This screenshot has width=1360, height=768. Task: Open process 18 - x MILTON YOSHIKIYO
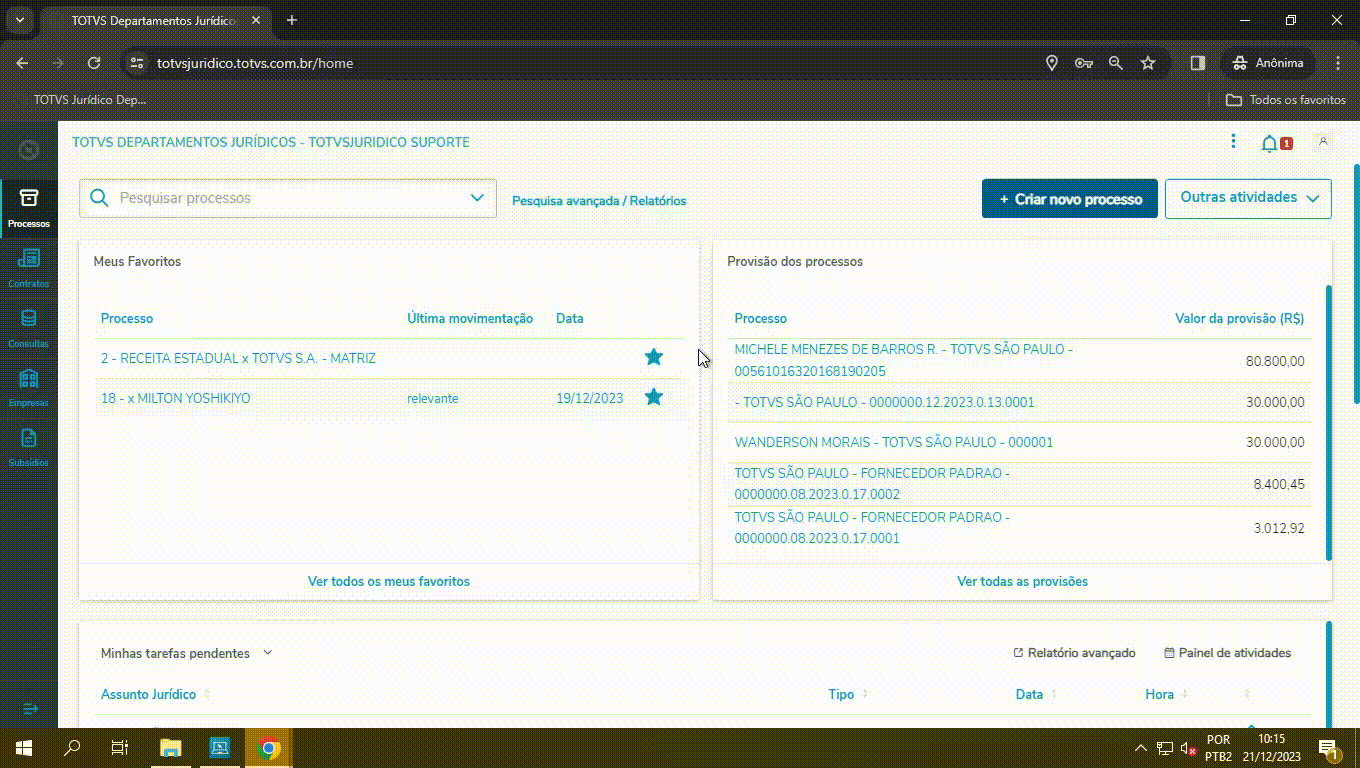(176, 398)
